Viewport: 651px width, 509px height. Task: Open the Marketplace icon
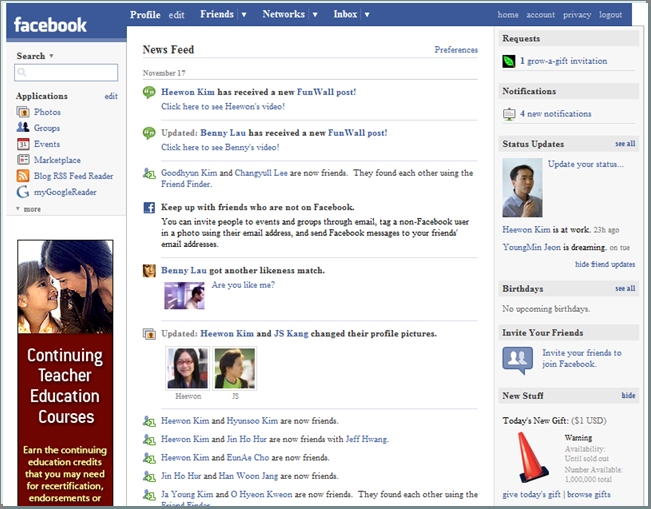point(23,160)
